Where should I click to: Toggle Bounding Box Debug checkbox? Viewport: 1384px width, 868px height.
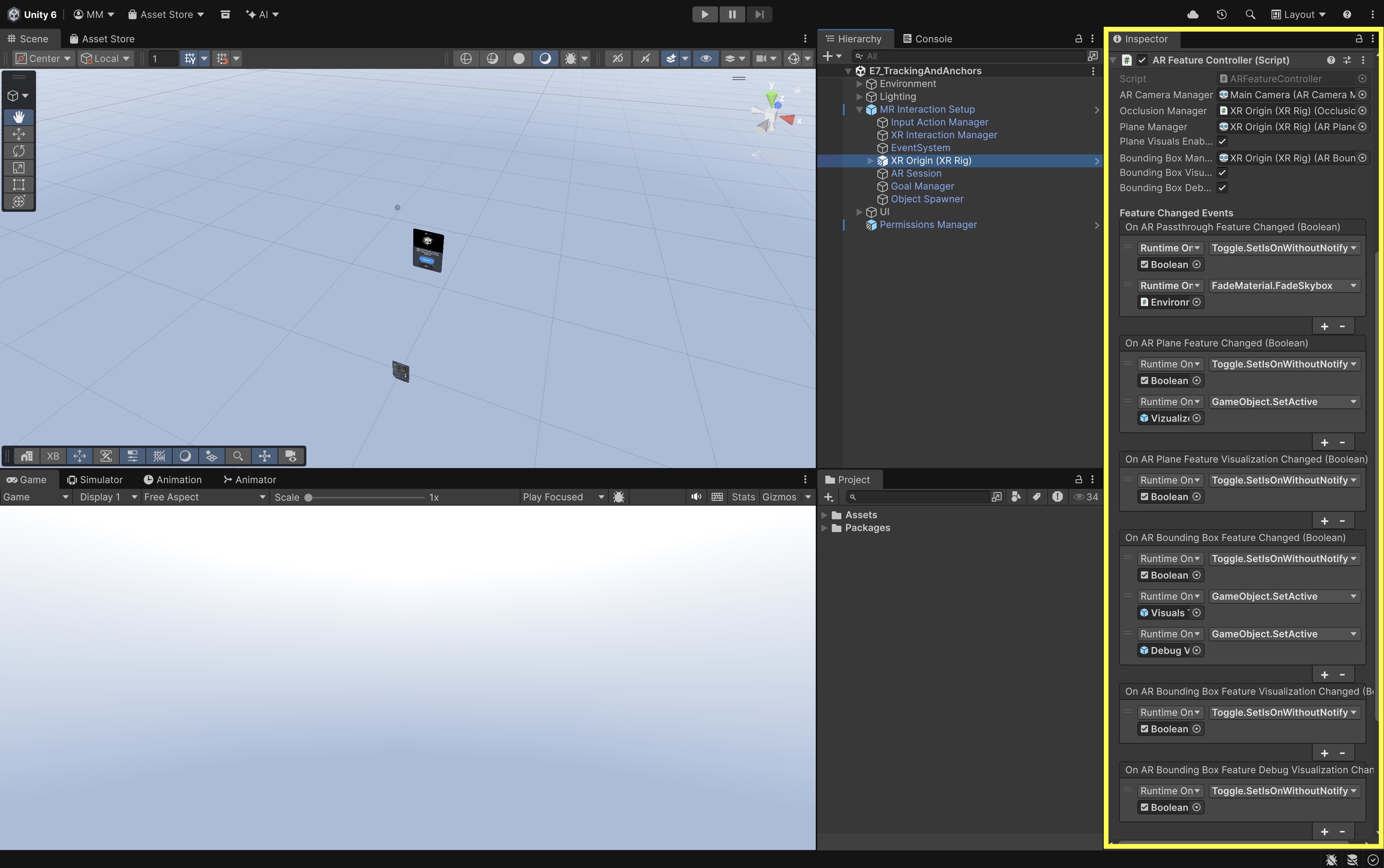1222,188
